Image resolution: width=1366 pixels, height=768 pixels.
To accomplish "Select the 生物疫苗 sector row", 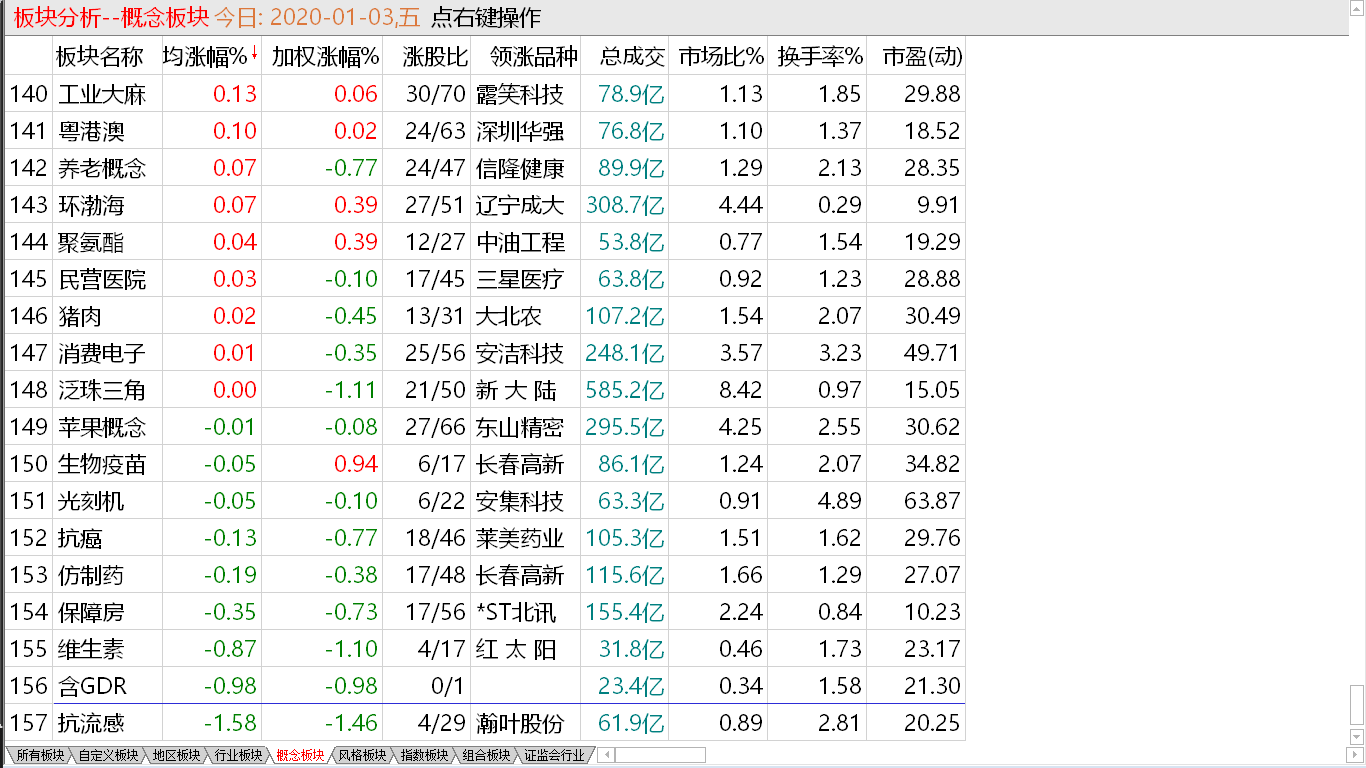I will [x=485, y=464].
